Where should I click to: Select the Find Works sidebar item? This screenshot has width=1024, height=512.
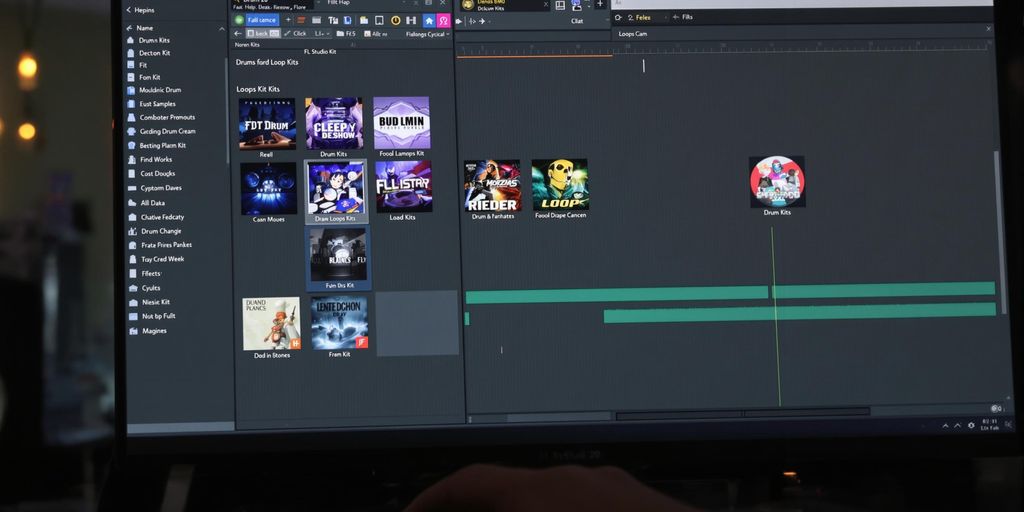[155, 159]
